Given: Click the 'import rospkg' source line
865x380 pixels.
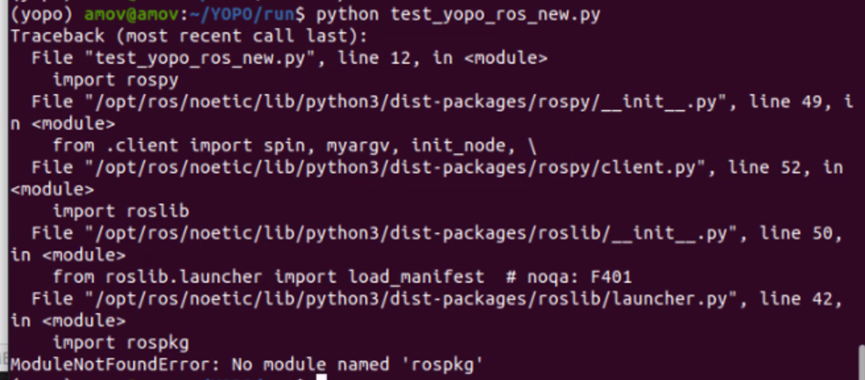Looking at the screenshot, I should [121, 343].
